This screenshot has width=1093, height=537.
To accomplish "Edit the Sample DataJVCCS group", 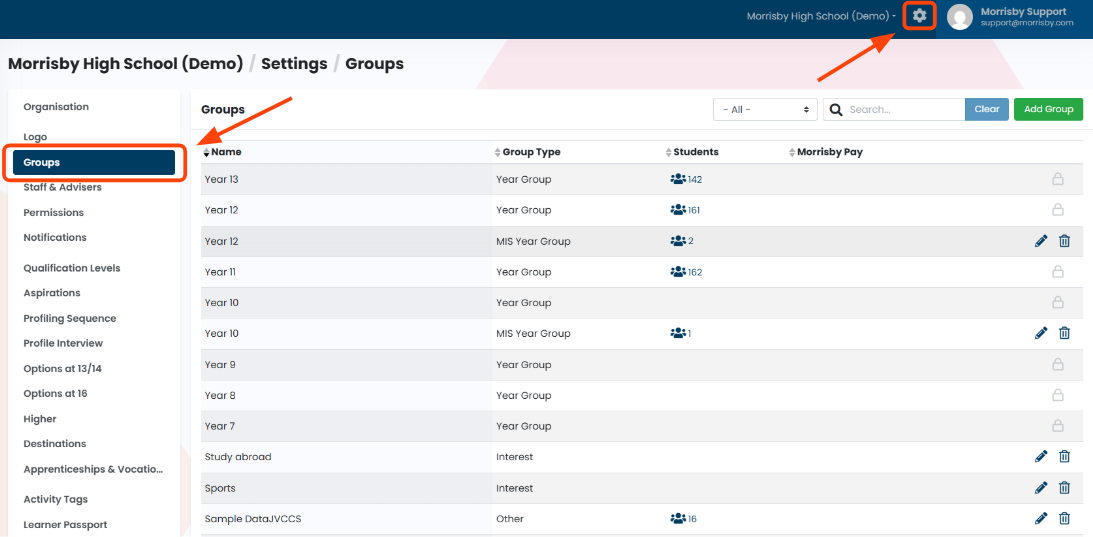I will pos(1041,519).
